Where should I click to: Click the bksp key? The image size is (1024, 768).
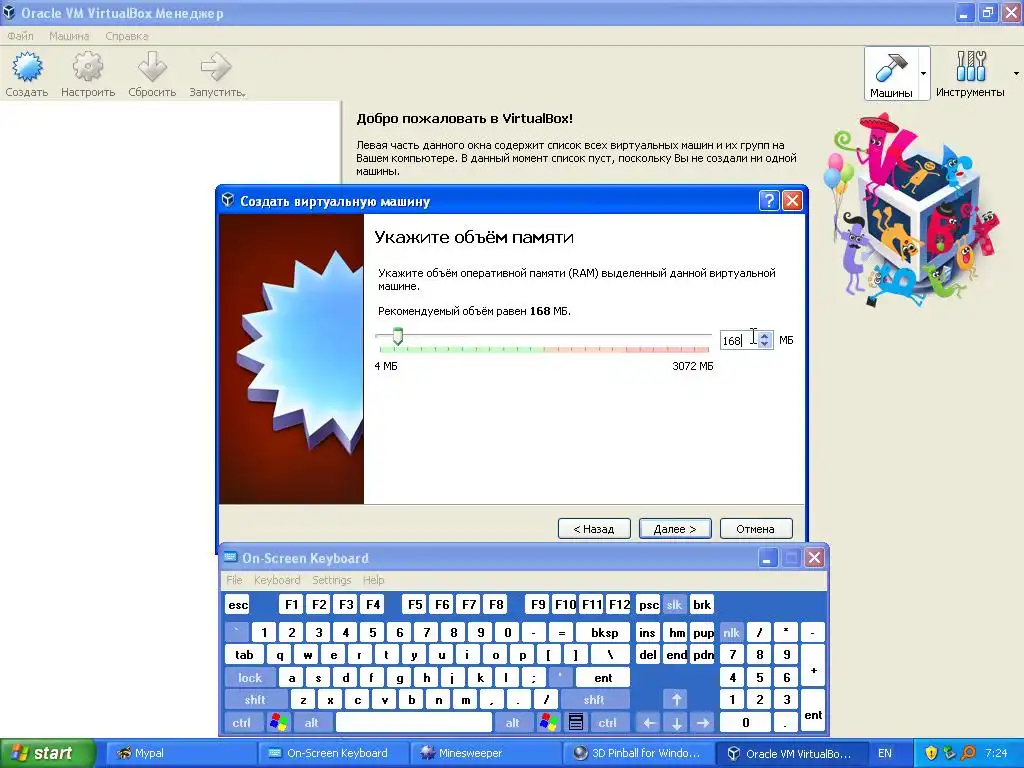click(x=604, y=633)
